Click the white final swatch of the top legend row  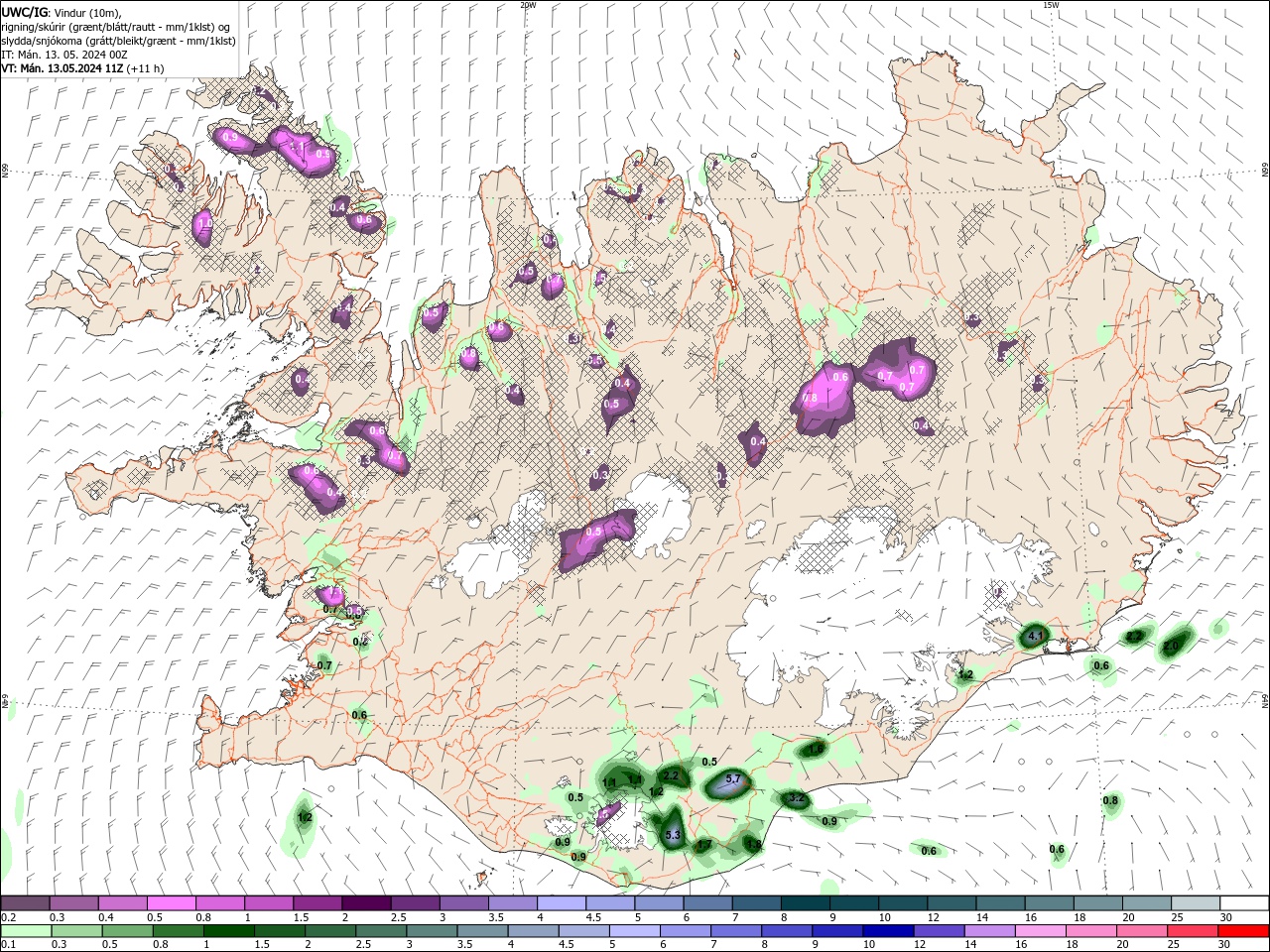pyautogui.click(x=1244, y=903)
